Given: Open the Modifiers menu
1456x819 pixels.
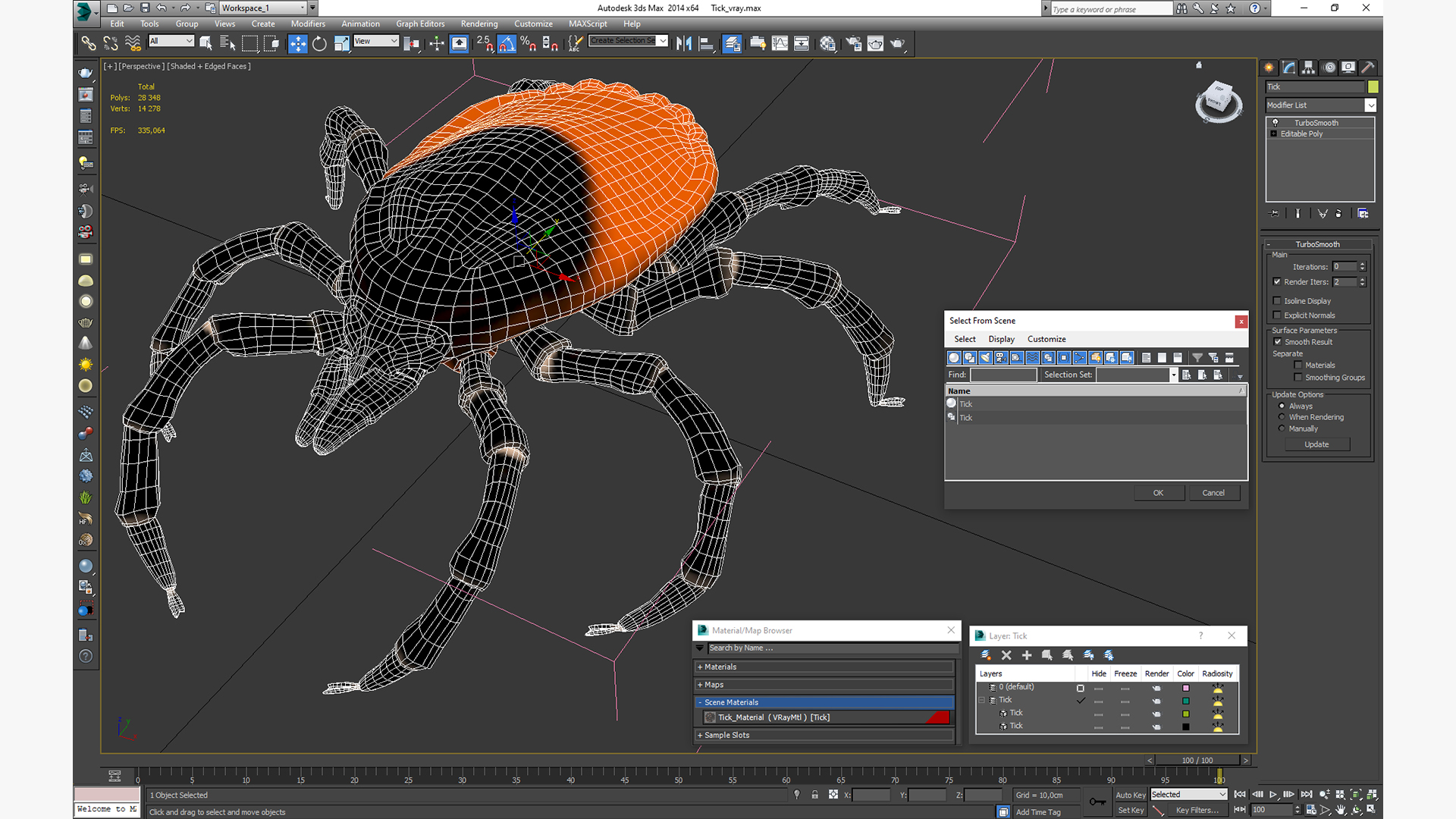Looking at the screenshot, I should pos(308,24).
